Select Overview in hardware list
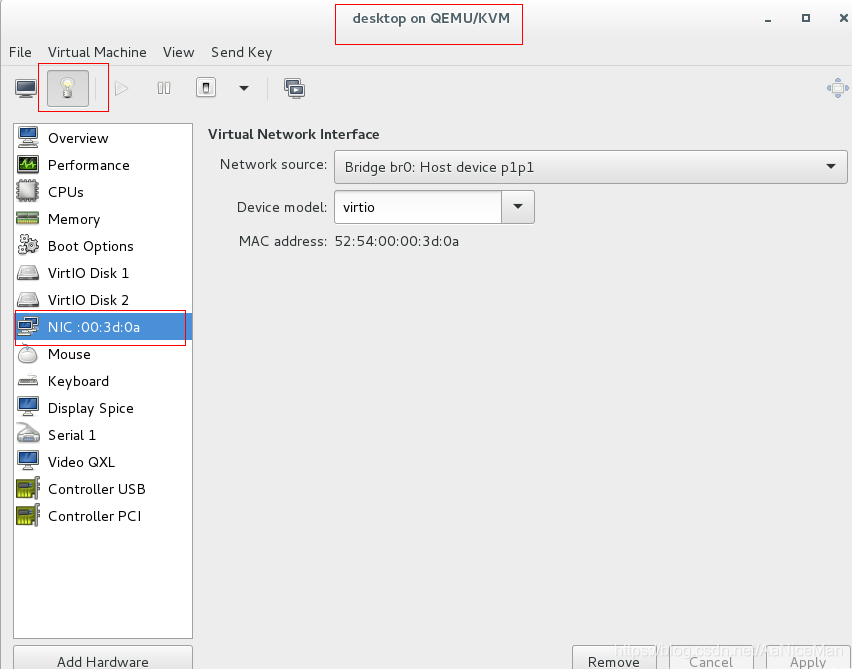The image size is (852, 669). pos(103,138)
